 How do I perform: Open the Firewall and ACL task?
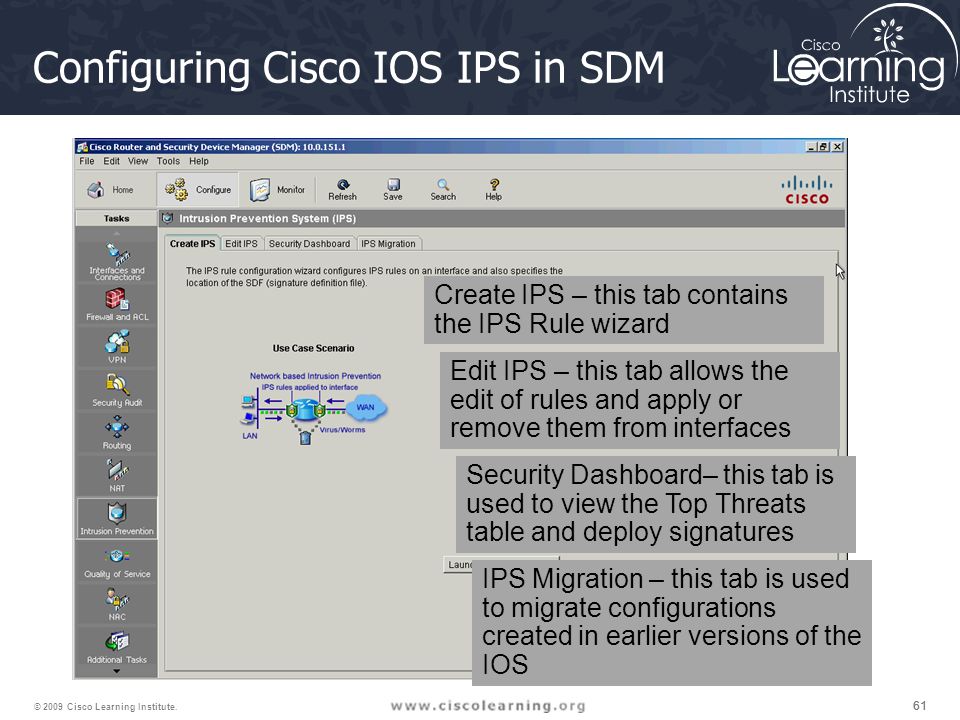click(117, 305)
